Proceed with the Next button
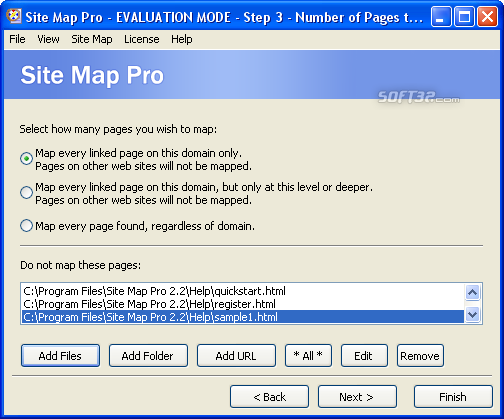Screen dimensions: 504x419 pyautogui.click(x=357, y=397)
